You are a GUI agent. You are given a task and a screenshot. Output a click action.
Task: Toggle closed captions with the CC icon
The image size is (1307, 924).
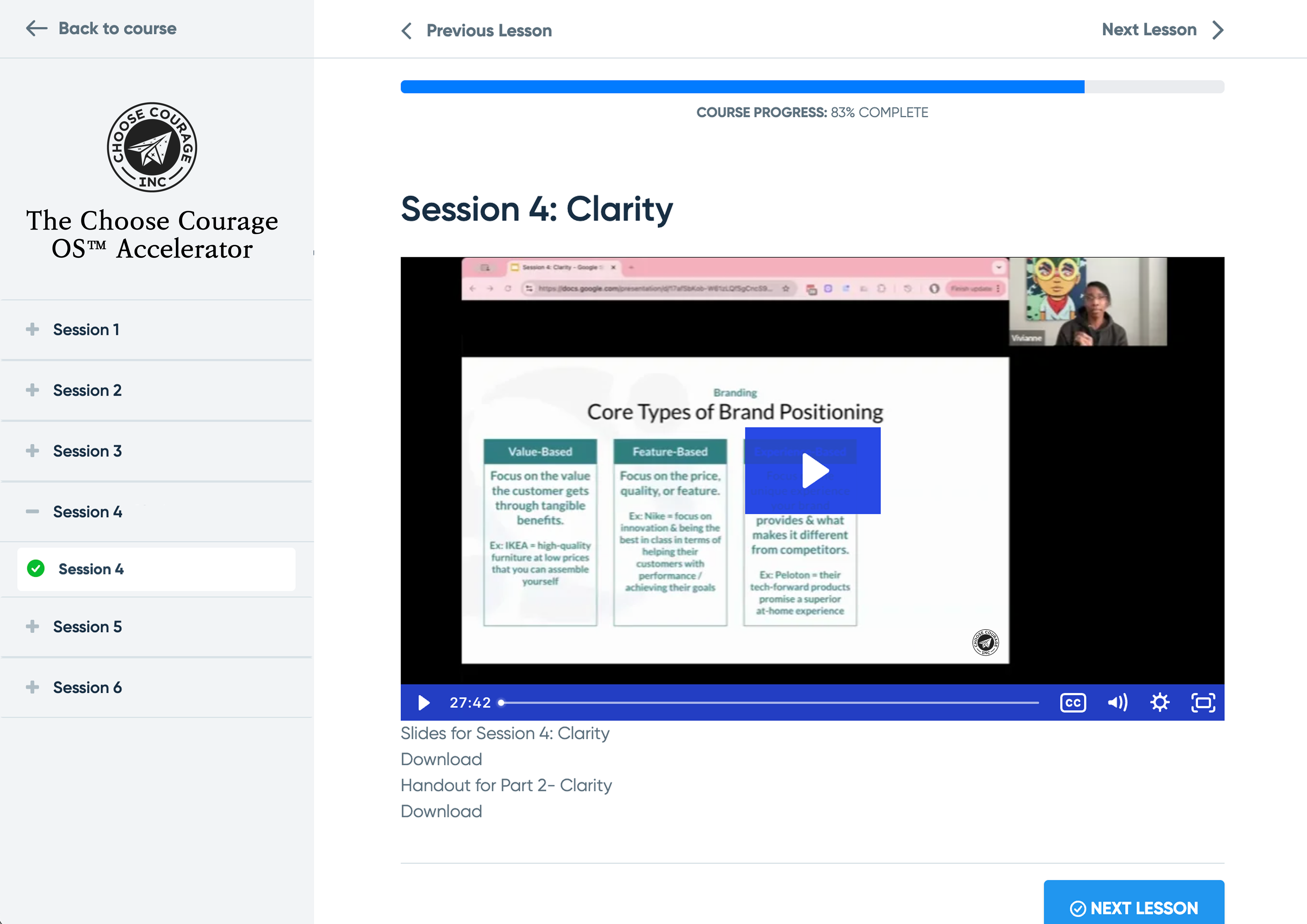1073,703
